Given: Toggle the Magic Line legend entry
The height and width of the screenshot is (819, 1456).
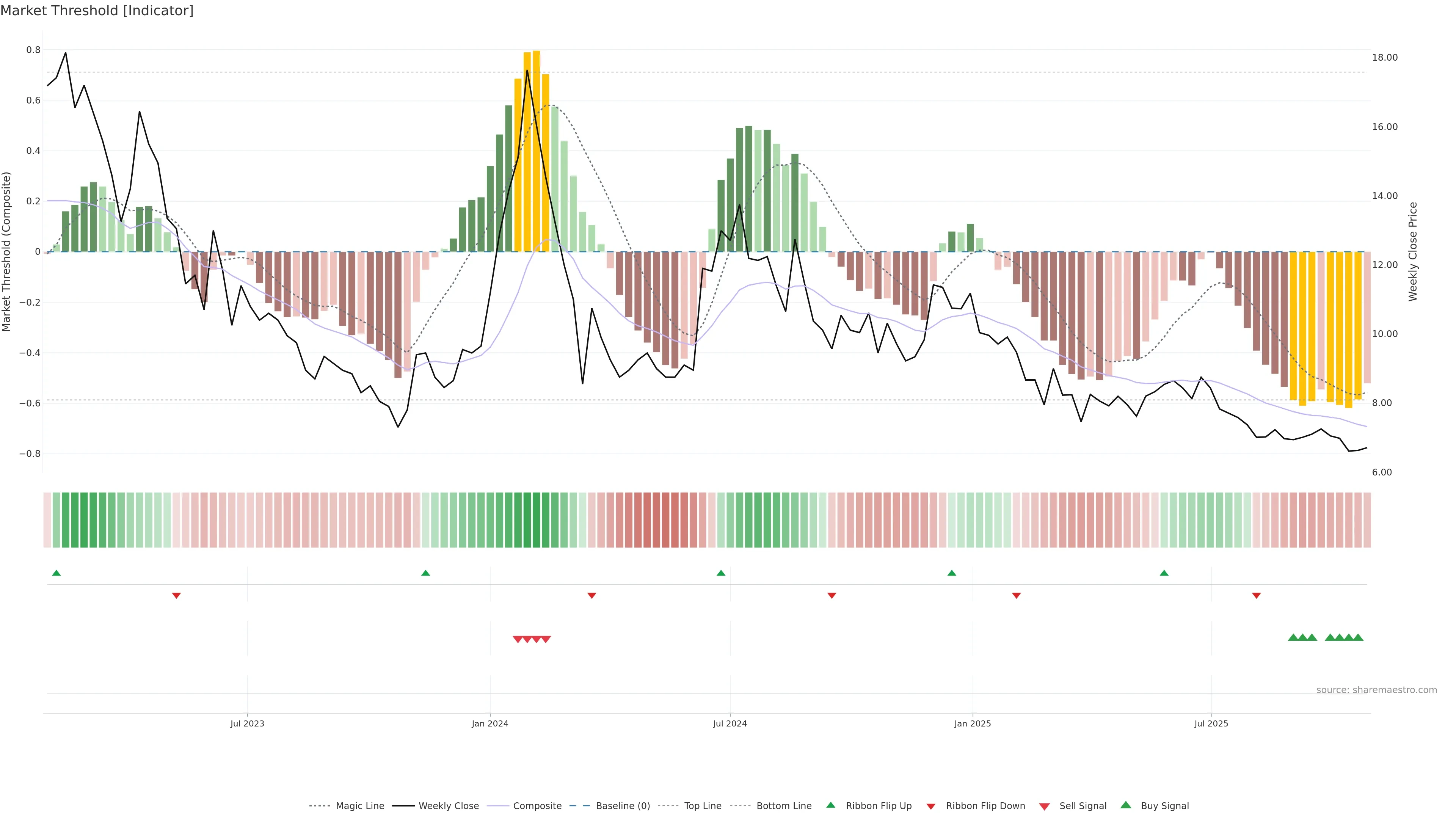Looking at the screenshot, I should tap(359, 806).
